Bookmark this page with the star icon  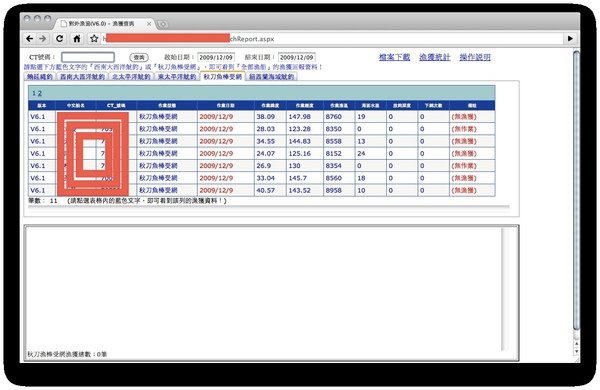(x=94, y=39)
